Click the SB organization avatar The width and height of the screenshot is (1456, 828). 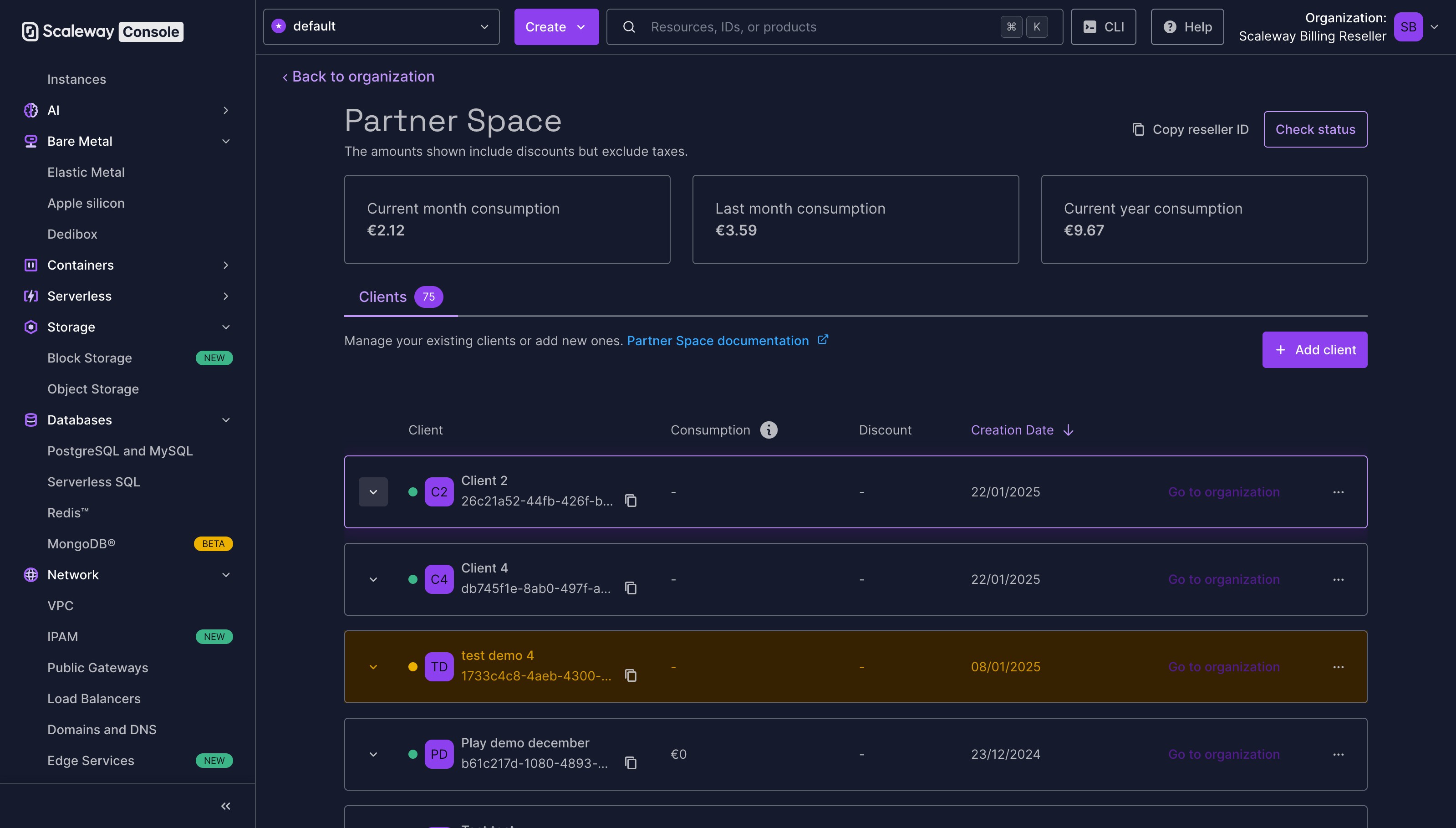[1408, 27]
